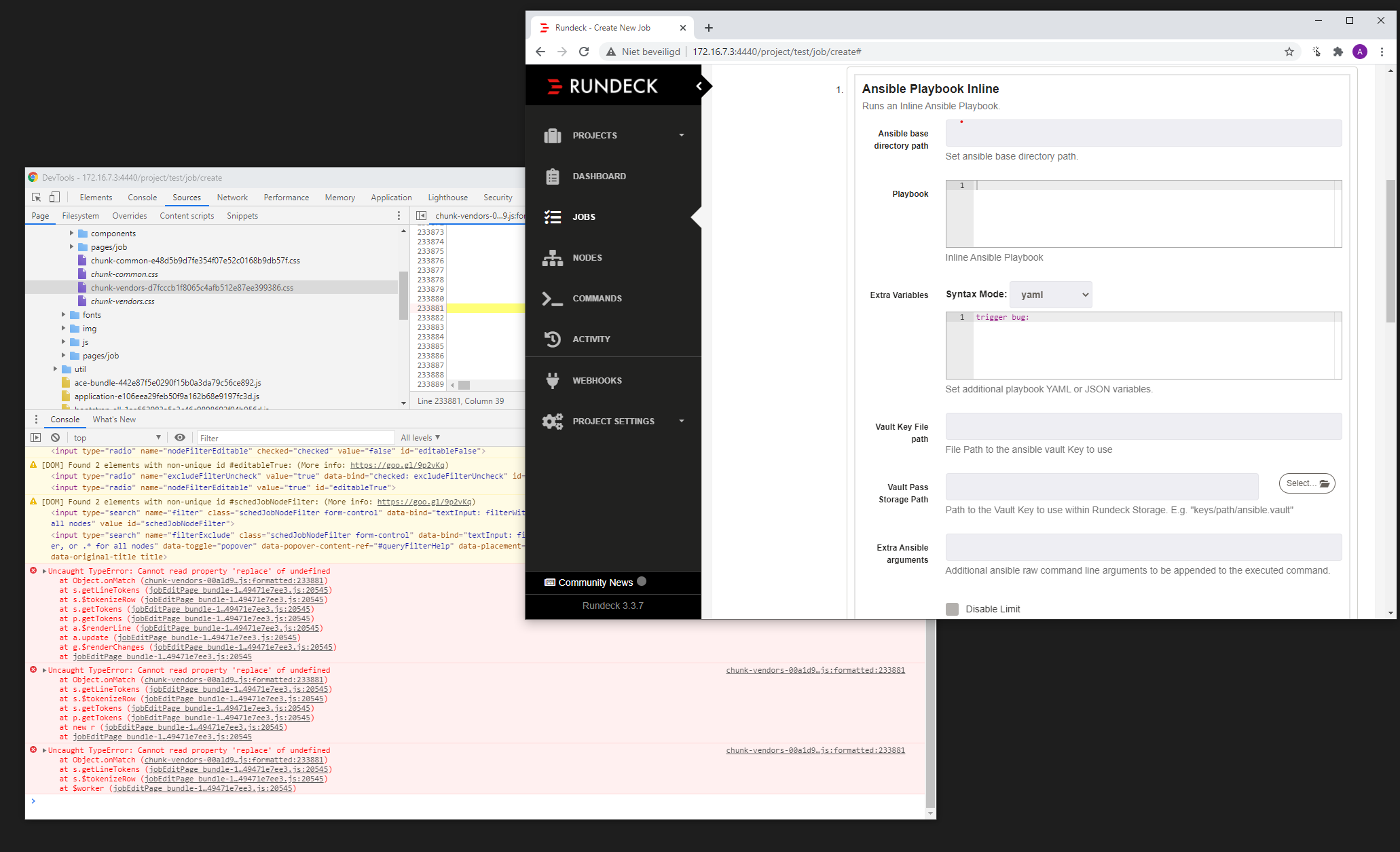Toggle the device emulation toolbar in DevTools
This screenshot has height=852, width=1400.
(54, 197)
